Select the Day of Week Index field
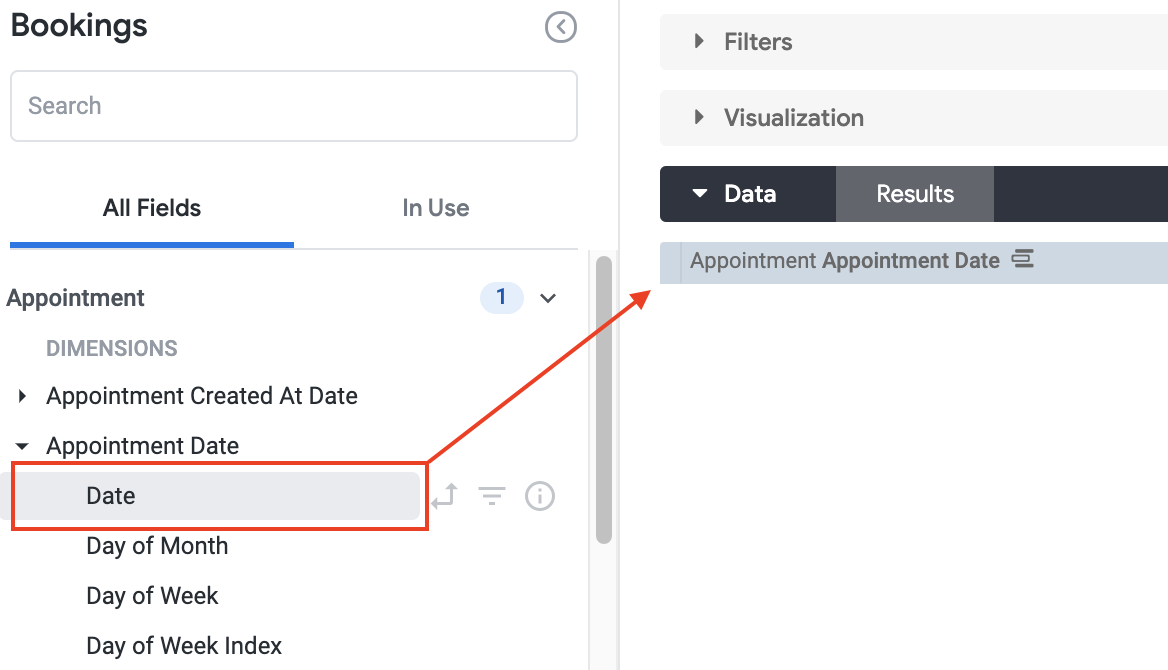Viewport: 1168px width, 670px height. tap(184, 645)
